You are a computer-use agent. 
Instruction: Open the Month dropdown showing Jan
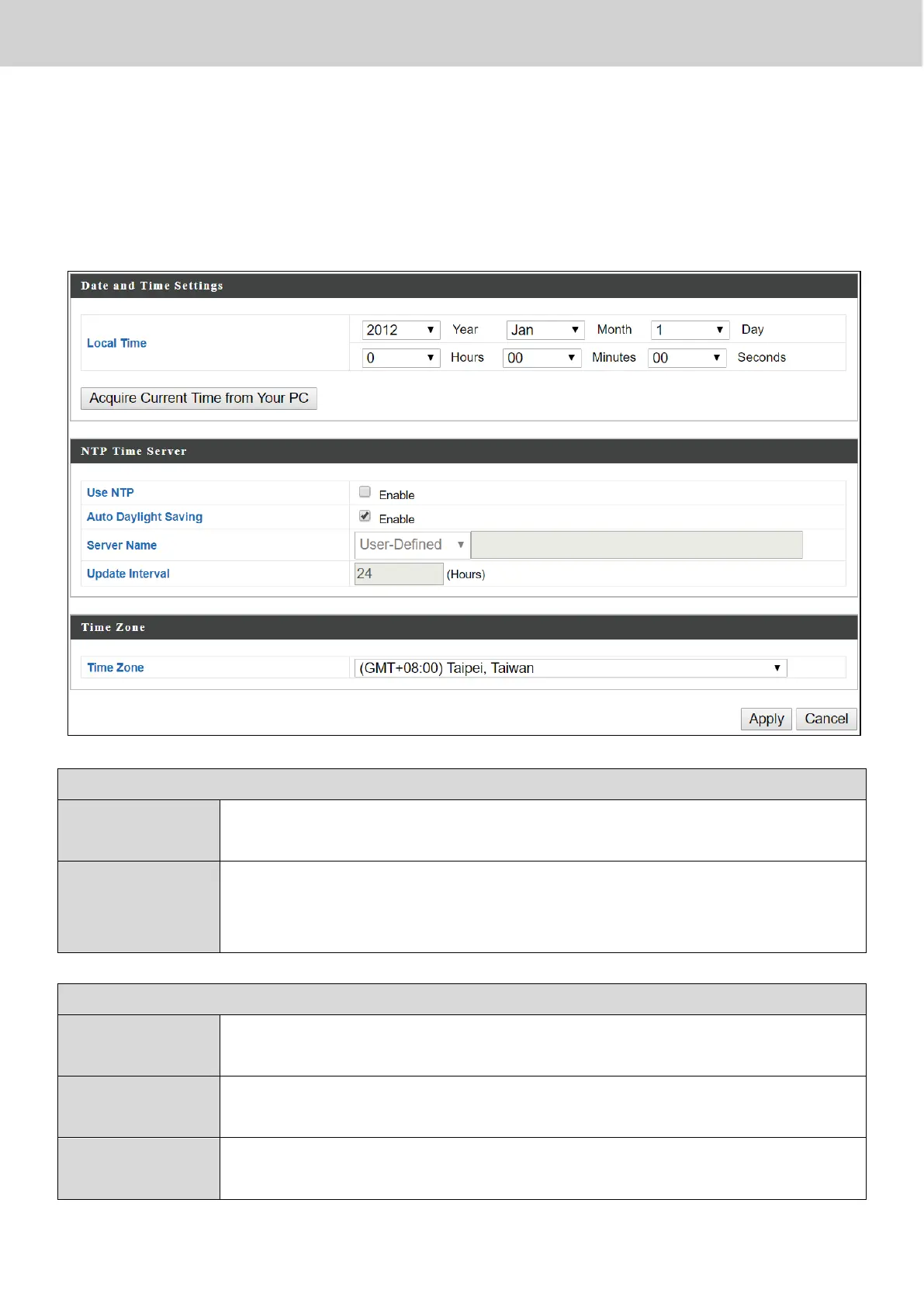point(545,330)
